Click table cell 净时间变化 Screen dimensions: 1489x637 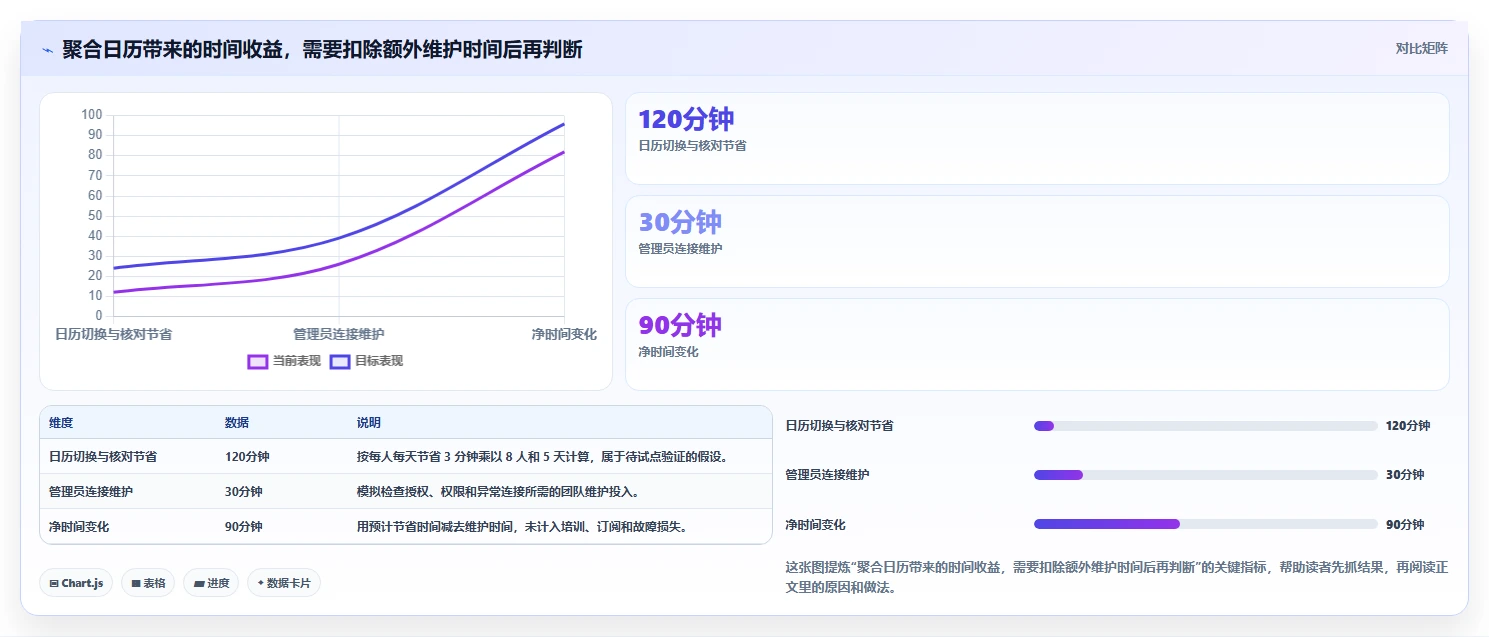(79, 527)
